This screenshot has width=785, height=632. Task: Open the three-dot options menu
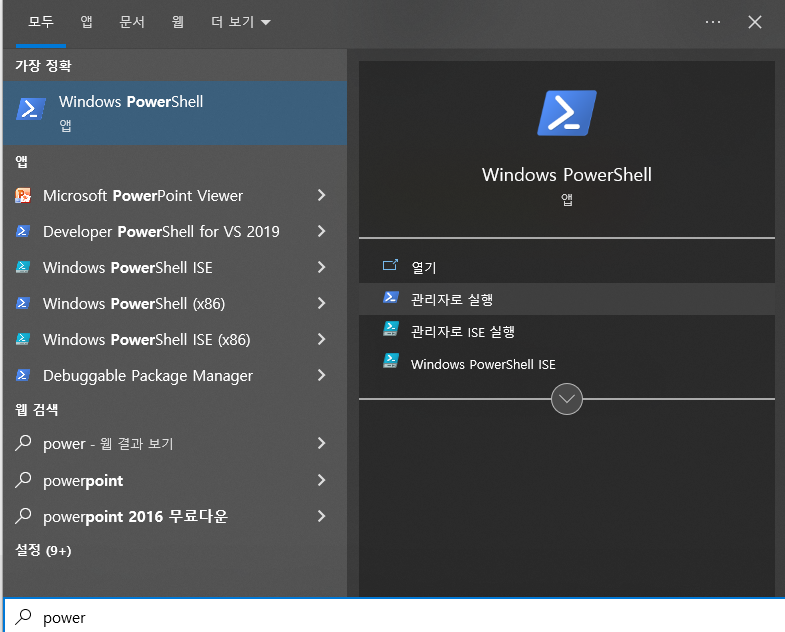coord(712,22)
